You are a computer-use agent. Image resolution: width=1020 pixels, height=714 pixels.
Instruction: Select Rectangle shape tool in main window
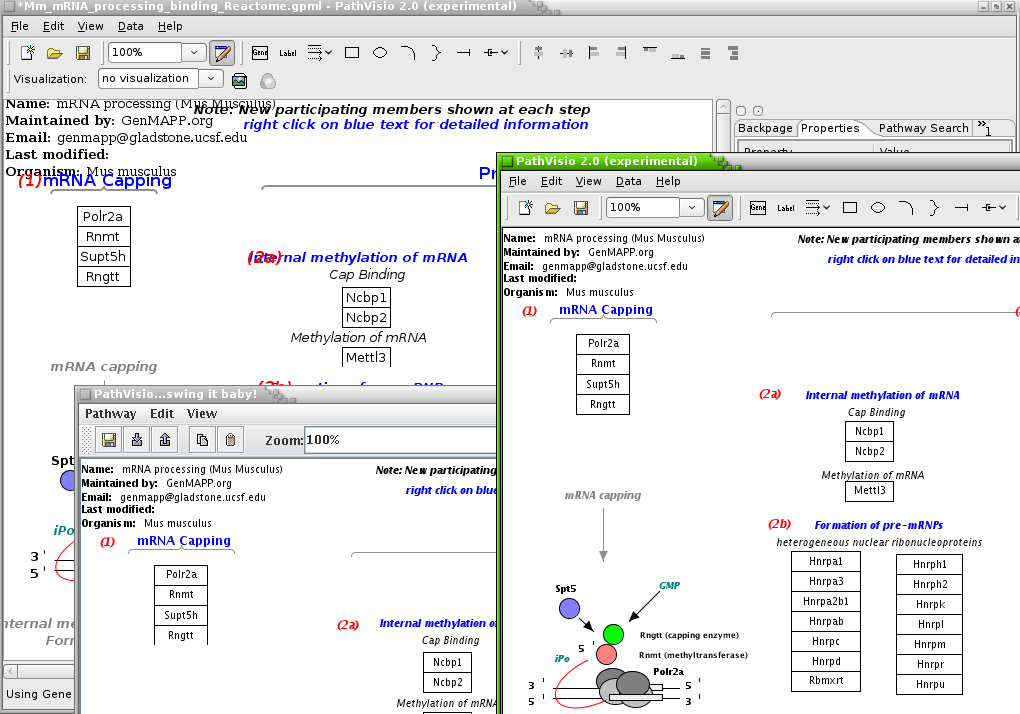(352, 53)
